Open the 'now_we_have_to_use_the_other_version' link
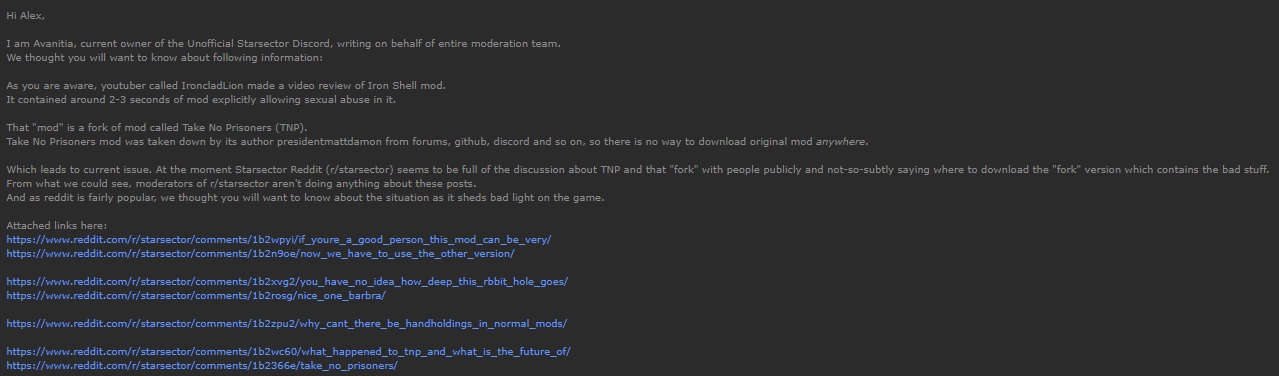The image size is (1279, 376). point(260,254)
